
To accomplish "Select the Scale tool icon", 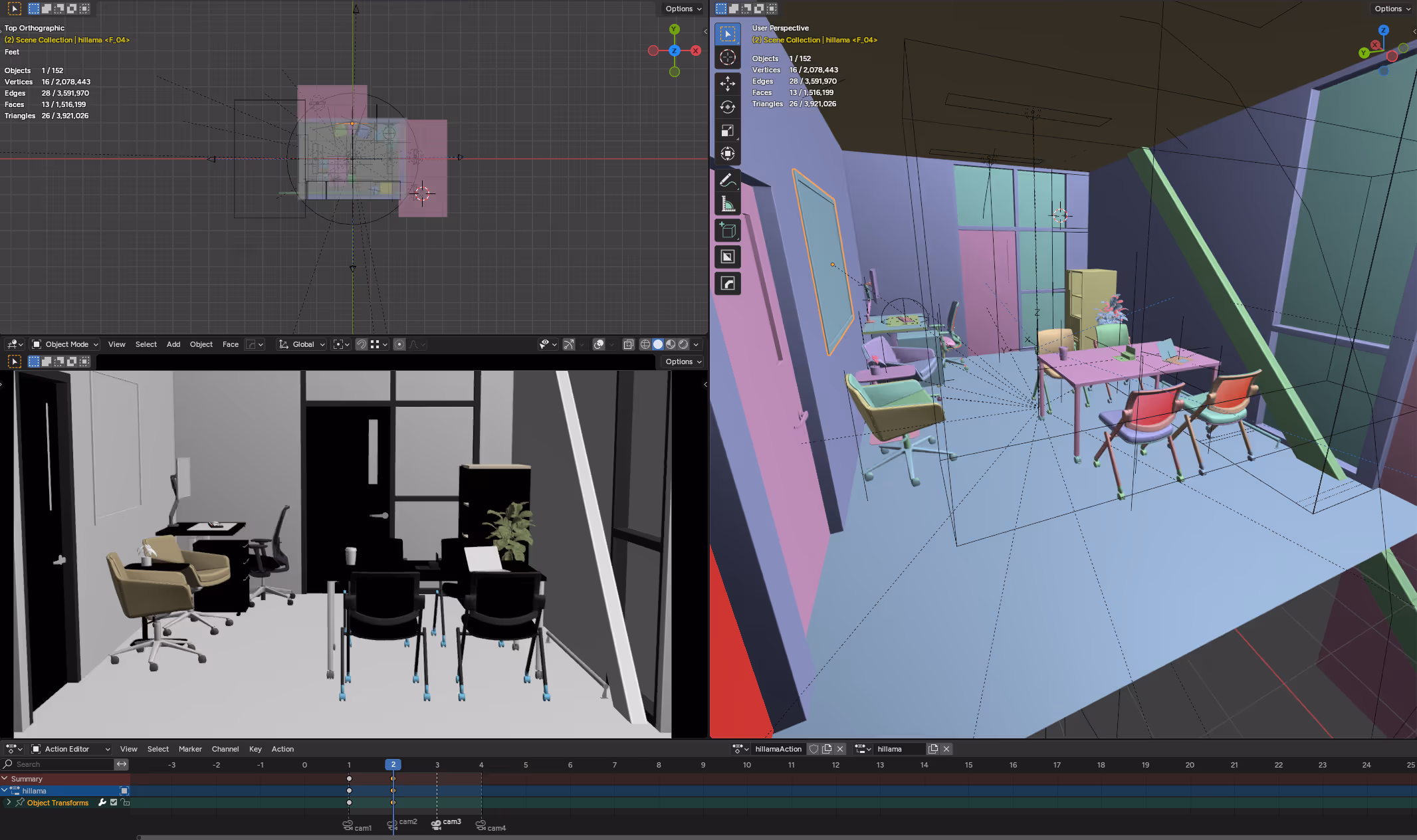I will [728, 131].
